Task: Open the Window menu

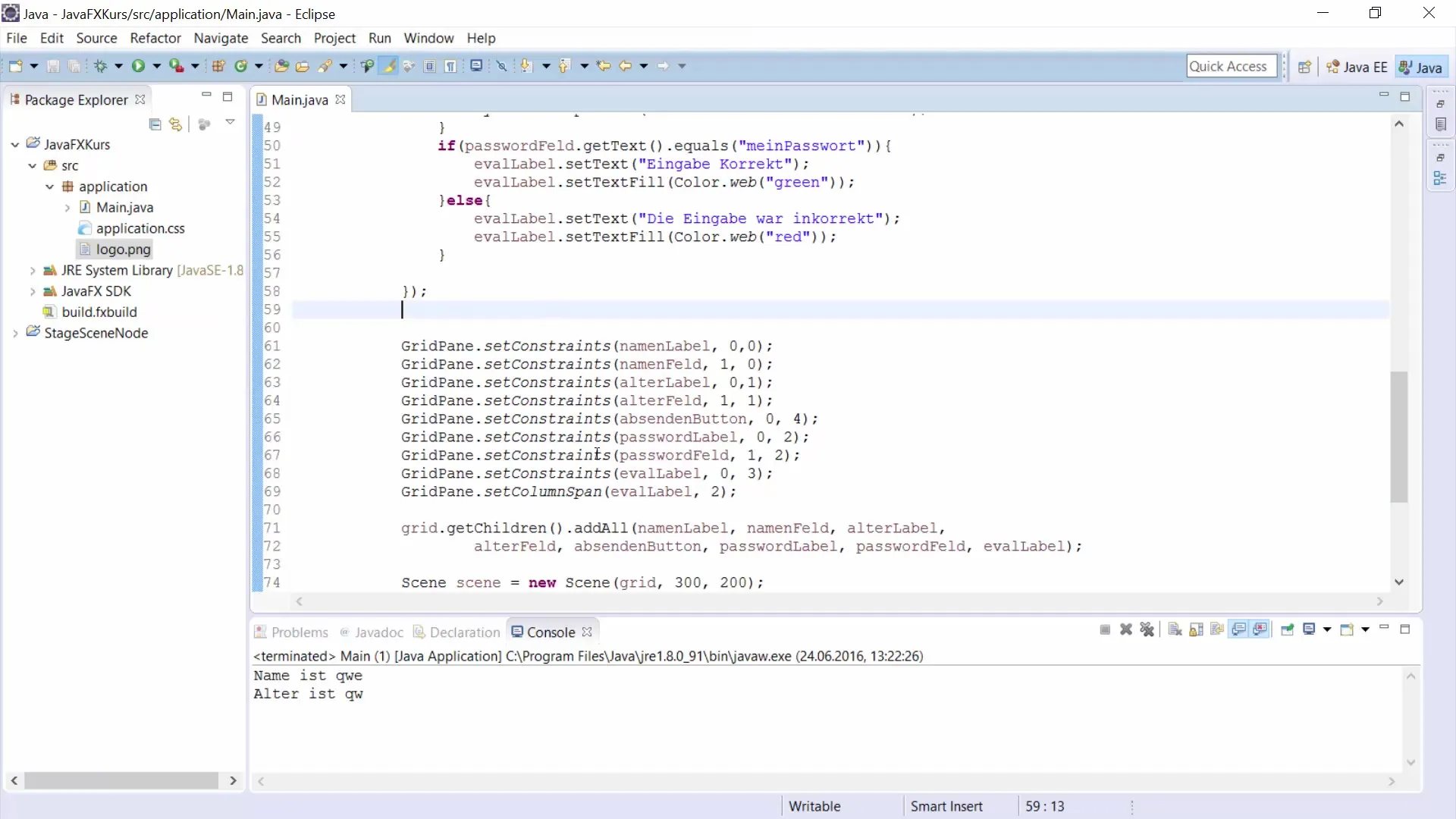Action: click(428, 38)
